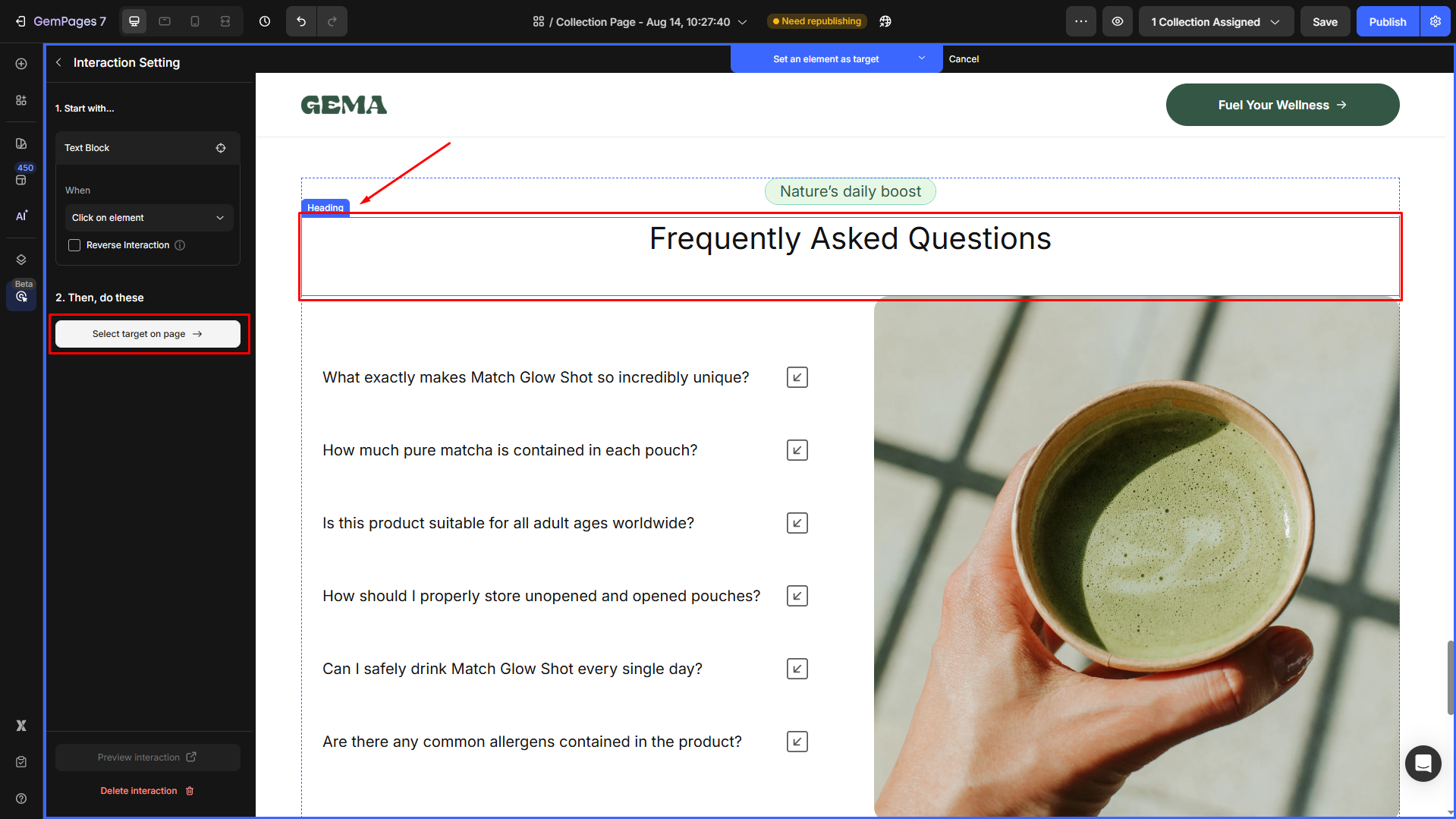
Task: Open the 1 Collection Assigned dropdown
Action: [1215, 21]
